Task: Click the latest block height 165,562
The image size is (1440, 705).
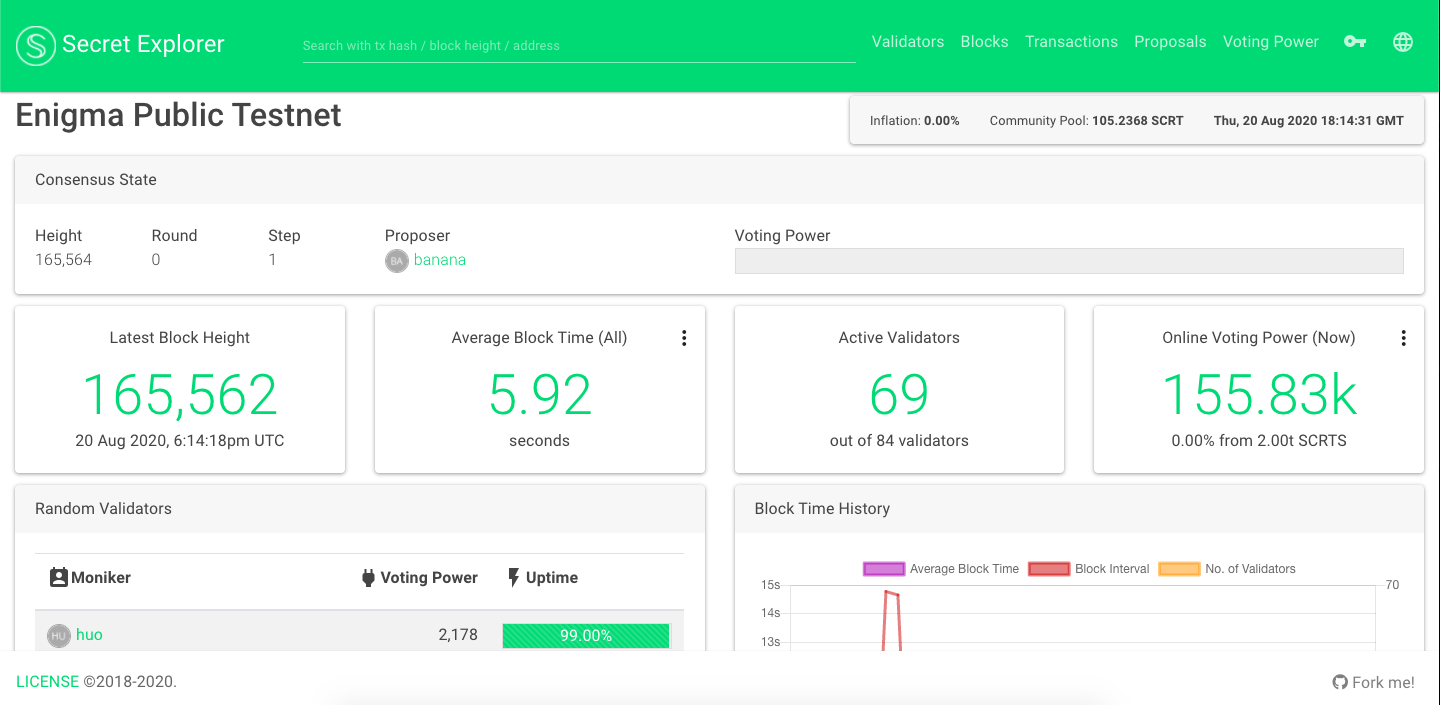Action: tap(180, 394)
